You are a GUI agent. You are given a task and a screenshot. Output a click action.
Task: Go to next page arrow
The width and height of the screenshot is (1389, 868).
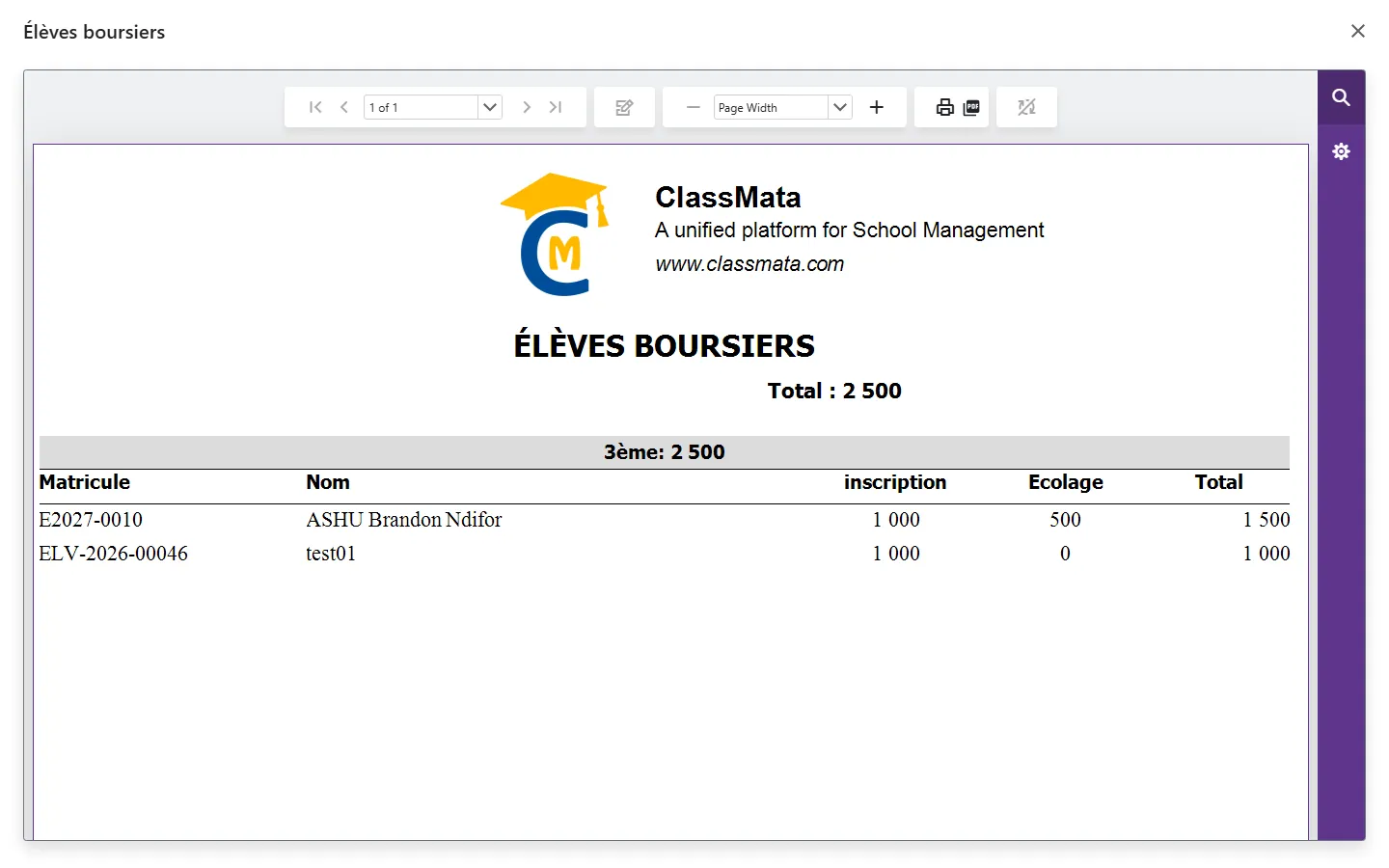pyautogui.click(x=527, y=107)
